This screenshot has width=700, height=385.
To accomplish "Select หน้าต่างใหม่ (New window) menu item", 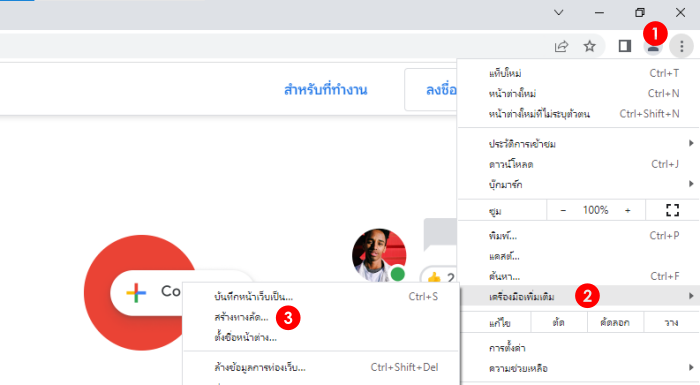I will tap(579, 93).
